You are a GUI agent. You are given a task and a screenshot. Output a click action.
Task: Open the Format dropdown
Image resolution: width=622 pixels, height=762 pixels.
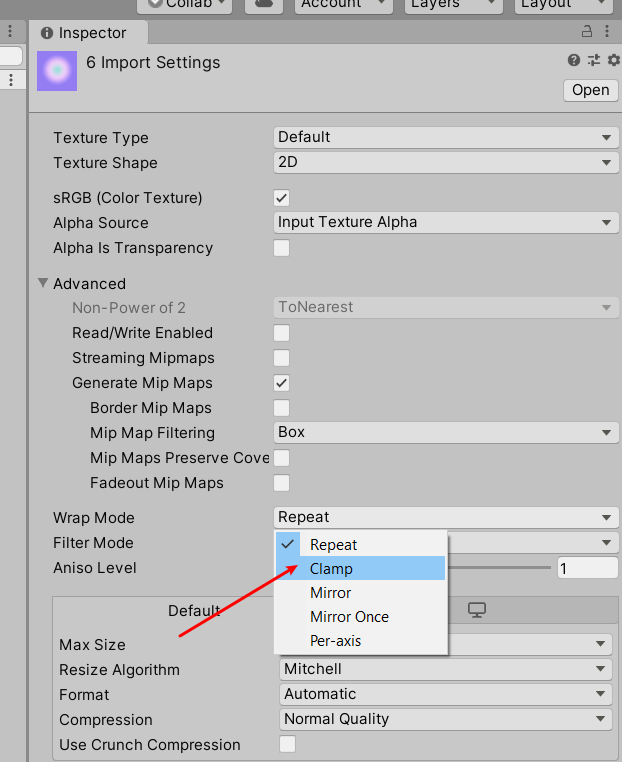tap(446, 694)
